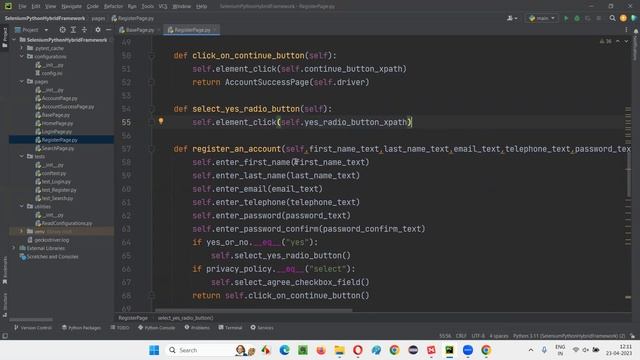Open the Tools menu
This screenshot has width=640, height=360.
pyautogui.click(x=148, y=6)
